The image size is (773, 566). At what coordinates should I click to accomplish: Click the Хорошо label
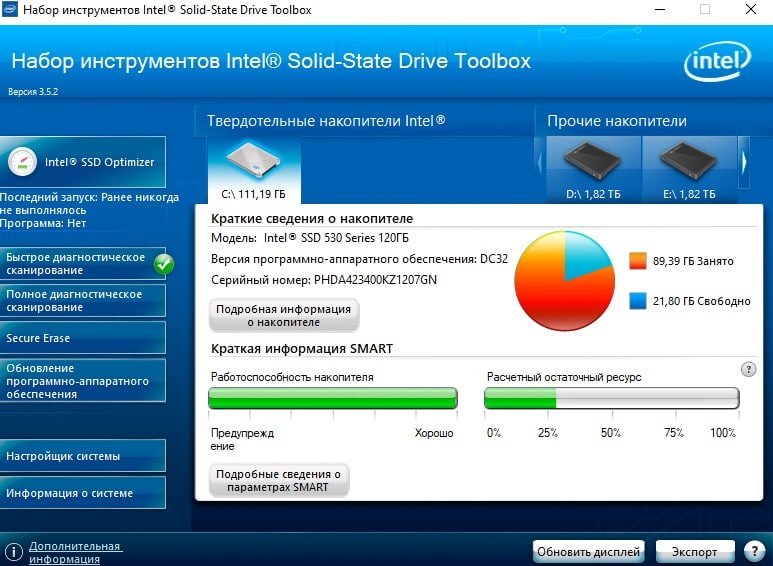coord(434,433)
